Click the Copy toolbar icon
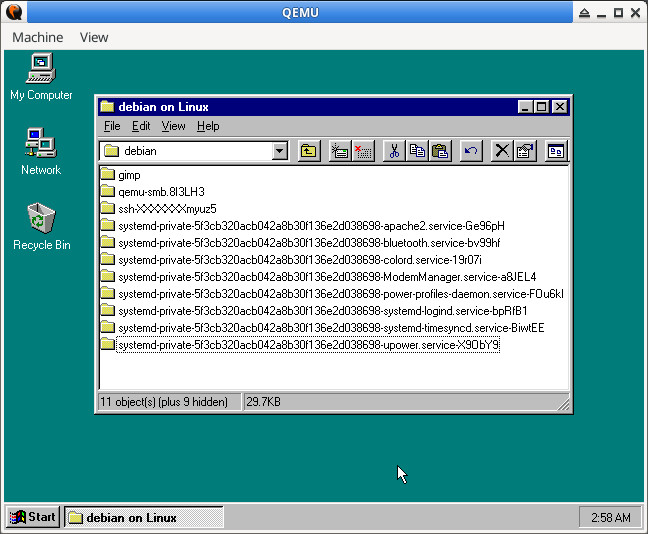Image resolution: width=648 pixels, height=534 pixels. 417,151
